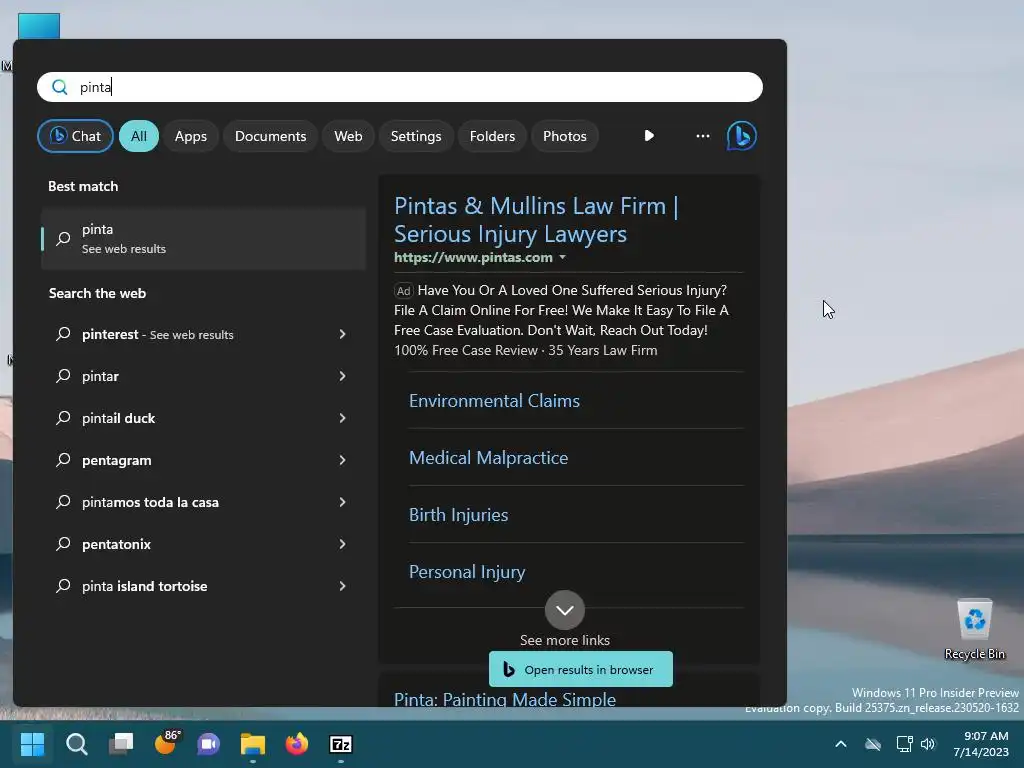Viewport: 1024px width, 768px height.
Task: Switch to the Apps filter tab
Action: [191, 136]
